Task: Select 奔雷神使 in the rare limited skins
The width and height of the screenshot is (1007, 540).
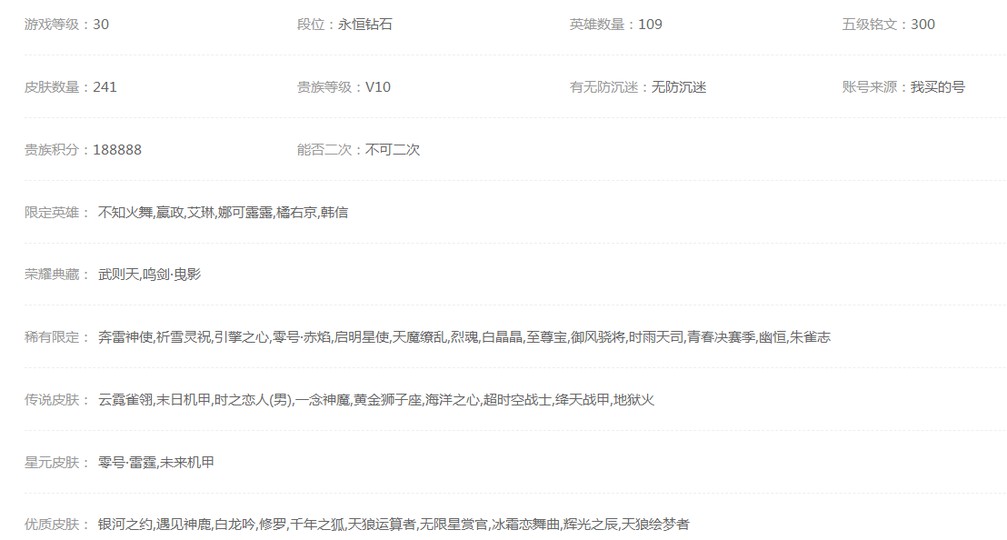Action: [x=126, y=337]
